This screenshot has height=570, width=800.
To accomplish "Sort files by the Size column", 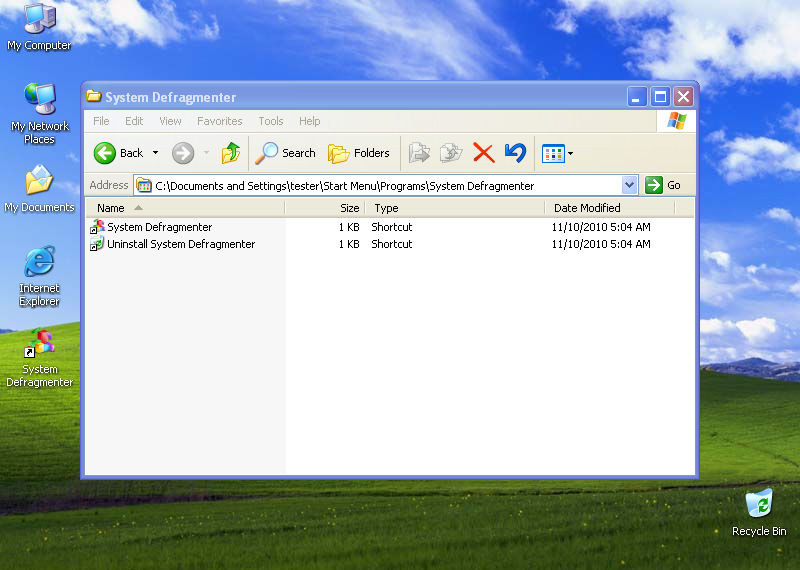I will pyautogui.click(x=325, y=208).
